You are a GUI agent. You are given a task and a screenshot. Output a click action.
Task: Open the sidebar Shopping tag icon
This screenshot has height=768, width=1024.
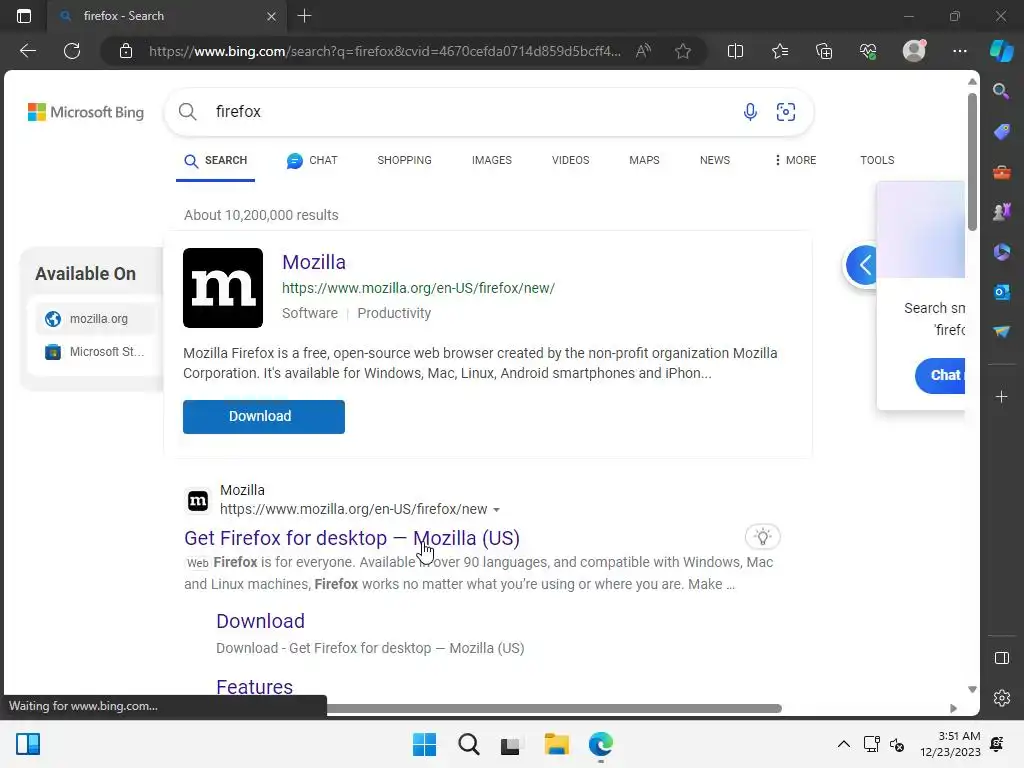coord(1001,132)
